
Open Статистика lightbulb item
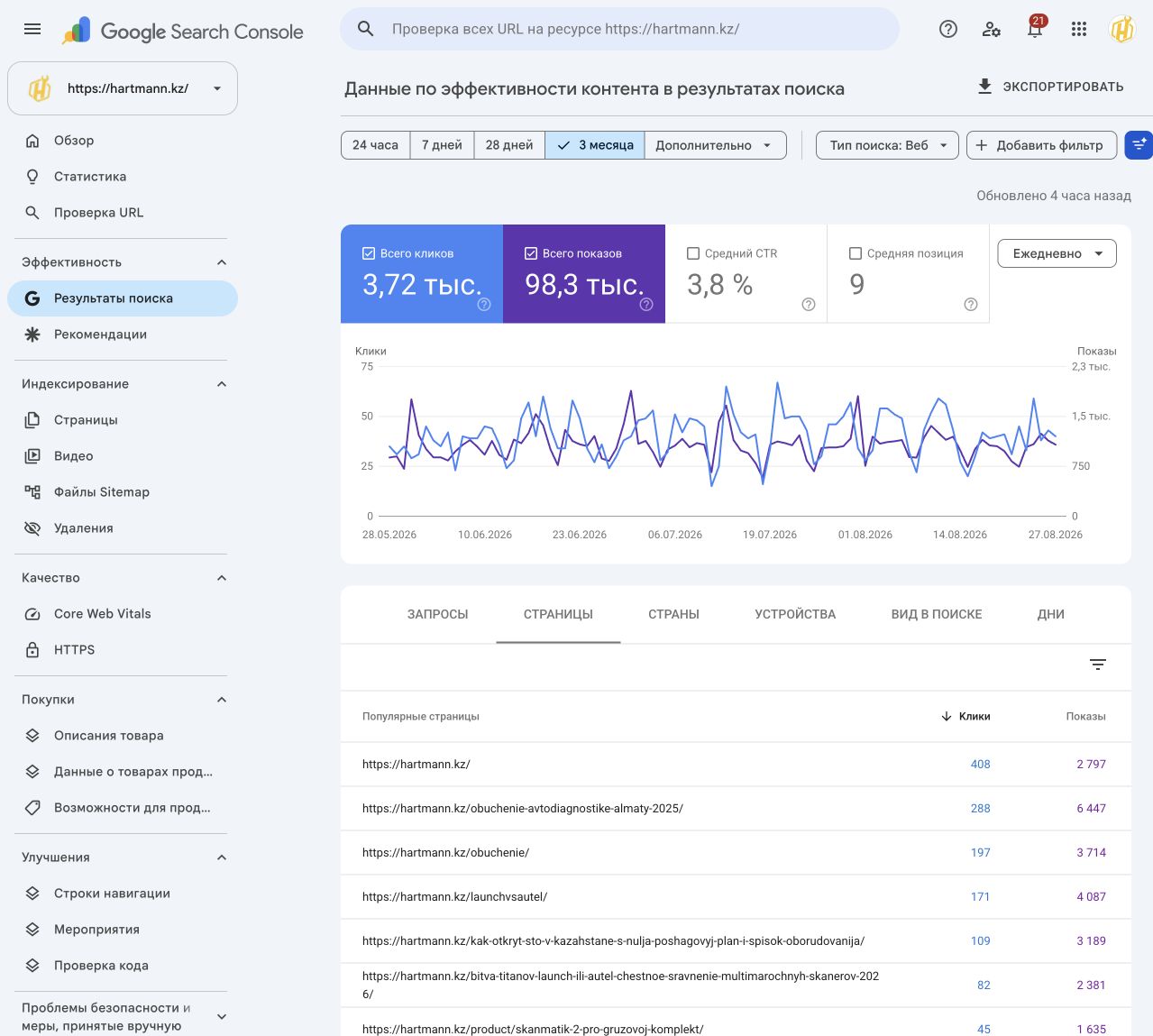[x=123, y=177]
